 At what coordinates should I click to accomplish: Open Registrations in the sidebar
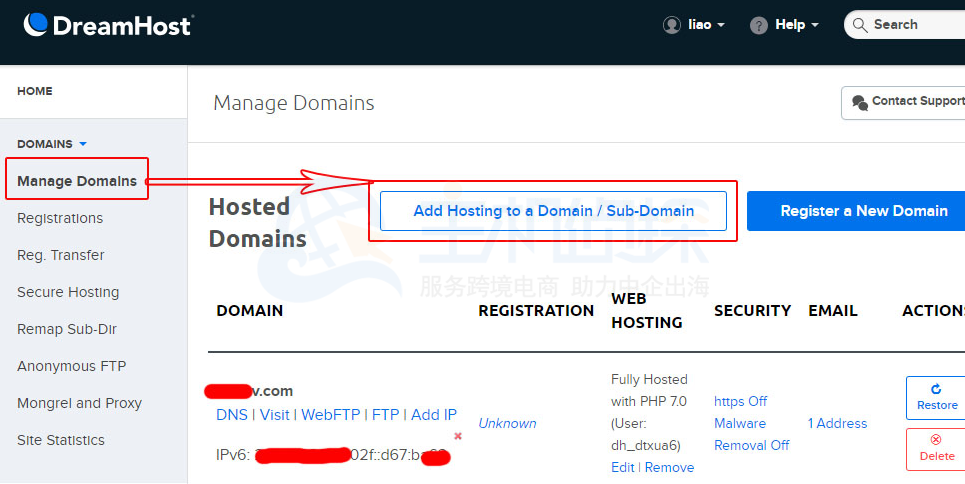(x=60, y=218)
